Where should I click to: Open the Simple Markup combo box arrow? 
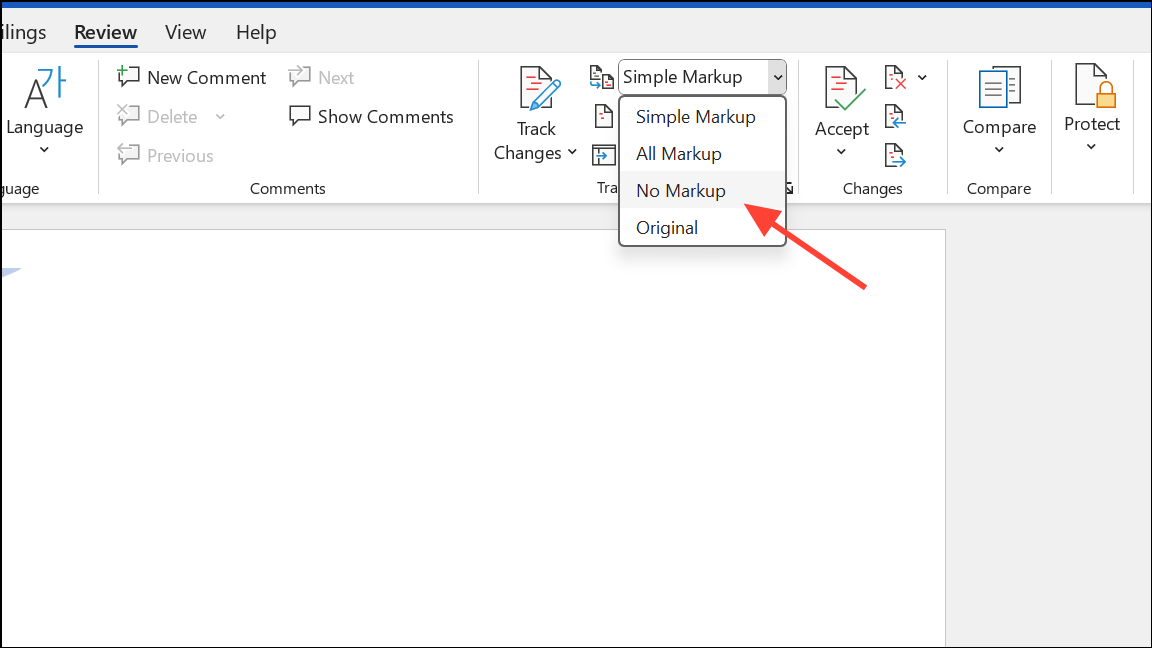click(x=775, y=77)
